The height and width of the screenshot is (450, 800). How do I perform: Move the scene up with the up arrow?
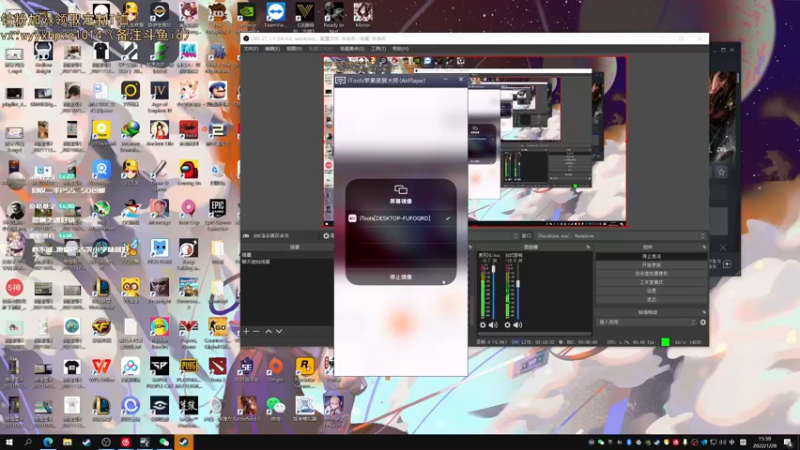tap(268, 331)
